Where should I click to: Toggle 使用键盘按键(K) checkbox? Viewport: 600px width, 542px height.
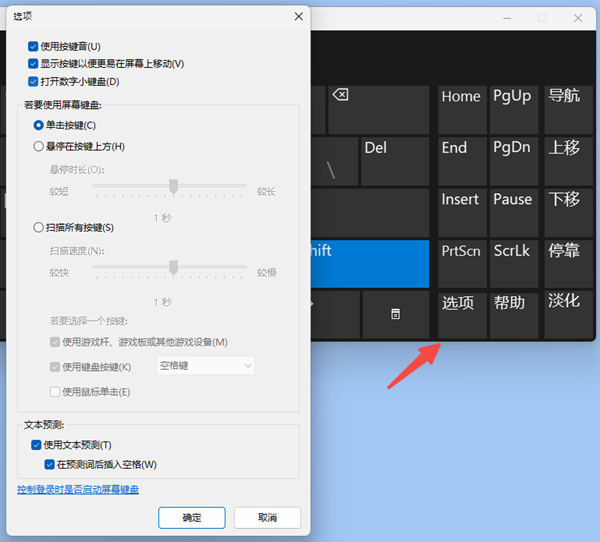(x=55, y=367)
